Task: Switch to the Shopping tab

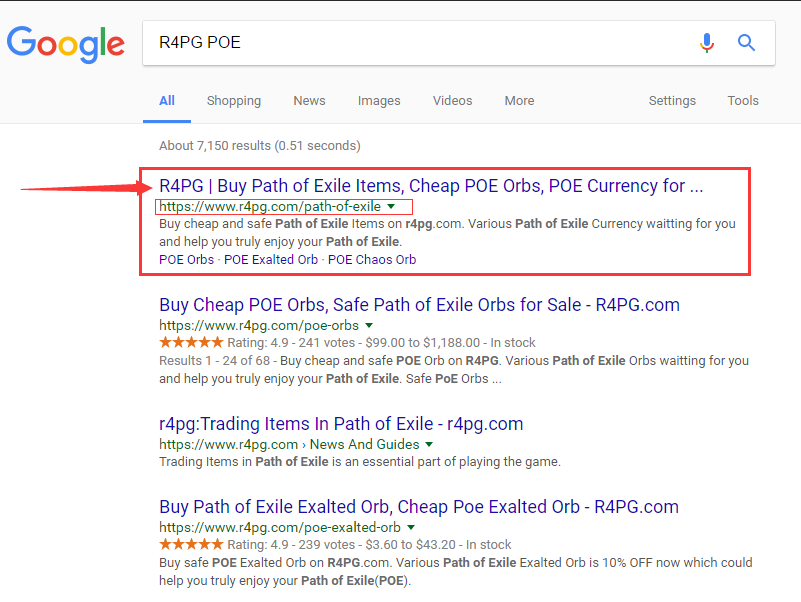Action: [233, 101]
